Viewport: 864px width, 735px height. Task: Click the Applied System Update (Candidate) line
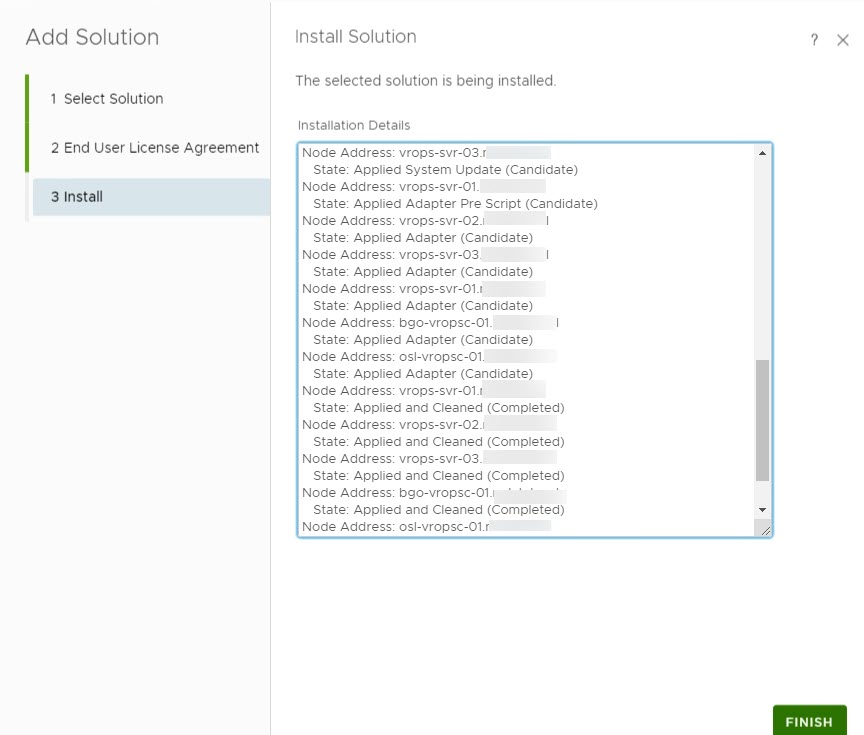445,170
